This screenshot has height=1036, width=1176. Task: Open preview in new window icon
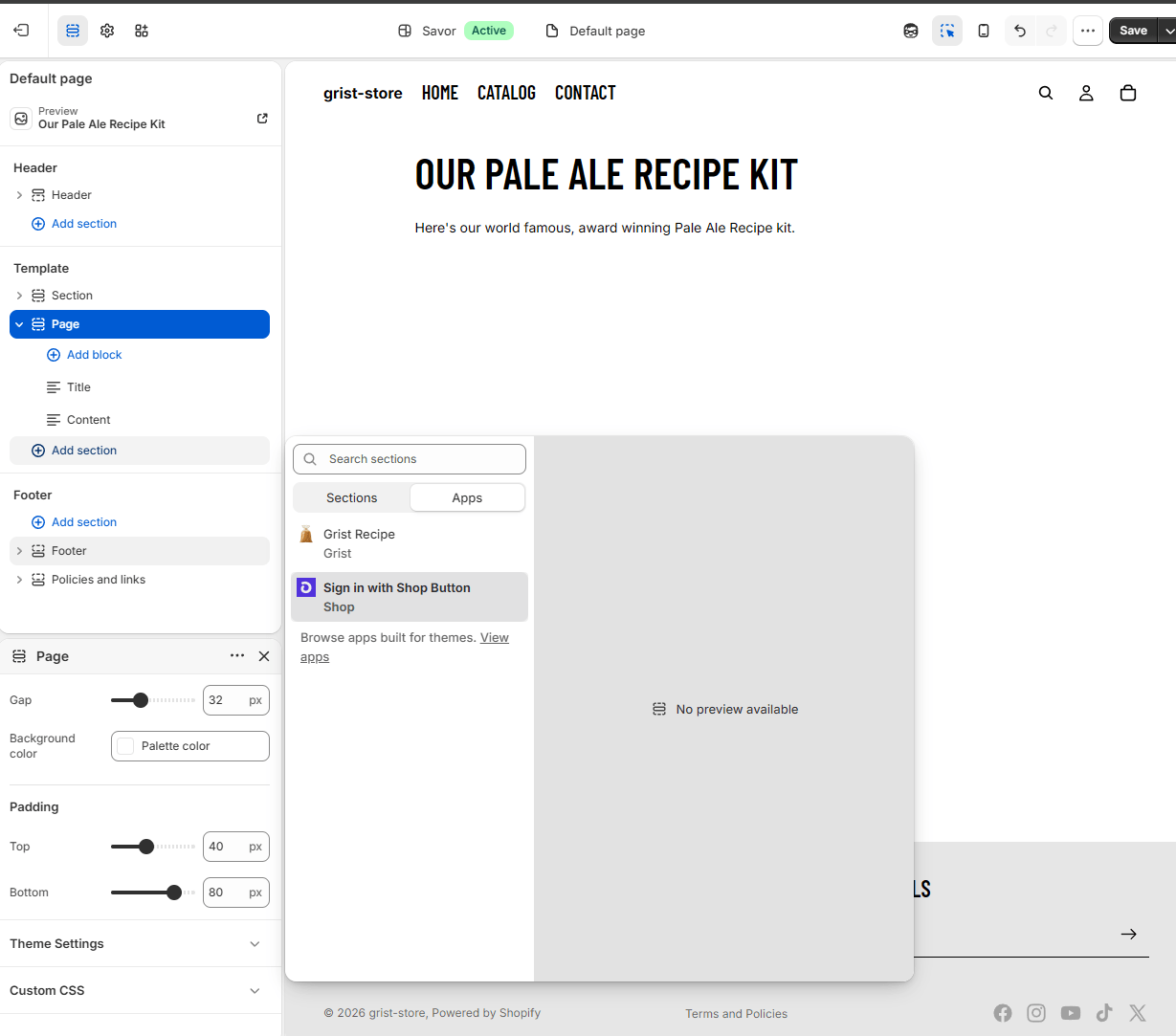click(x=262, y=119)
